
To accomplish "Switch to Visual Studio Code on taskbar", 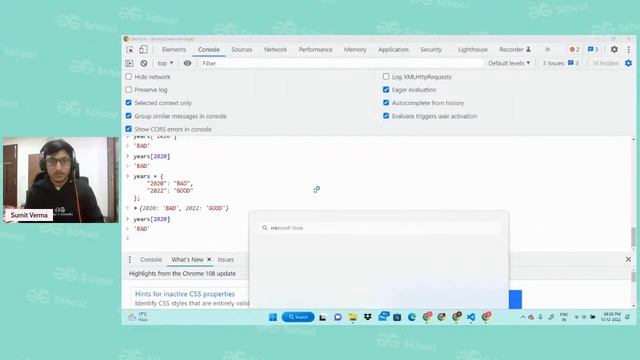I will click(x=471, y=317).
